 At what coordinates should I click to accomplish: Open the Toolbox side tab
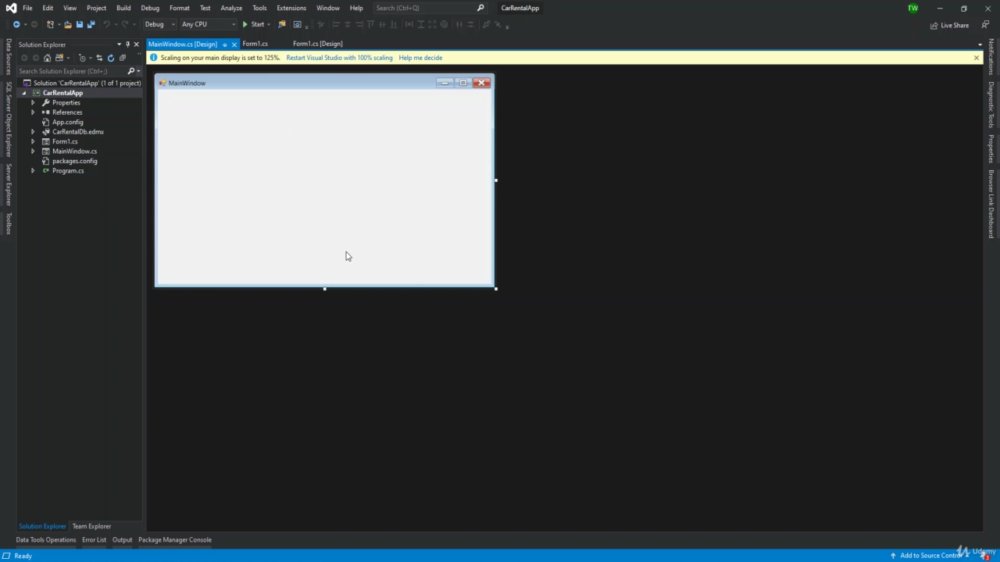coord(8,224)
